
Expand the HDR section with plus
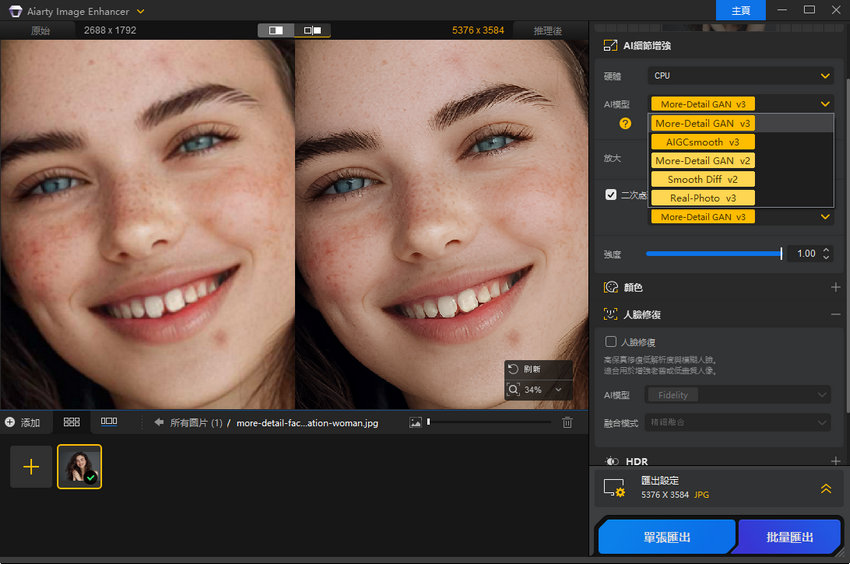835,462
